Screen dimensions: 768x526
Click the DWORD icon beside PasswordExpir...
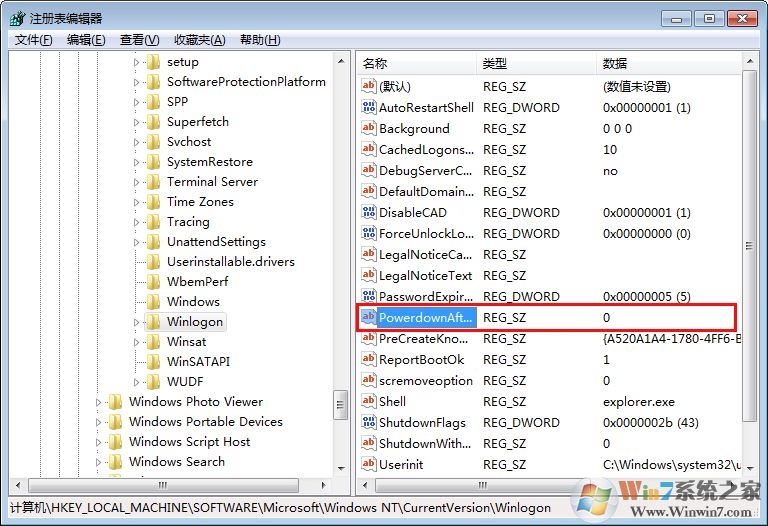pos(368,296)
